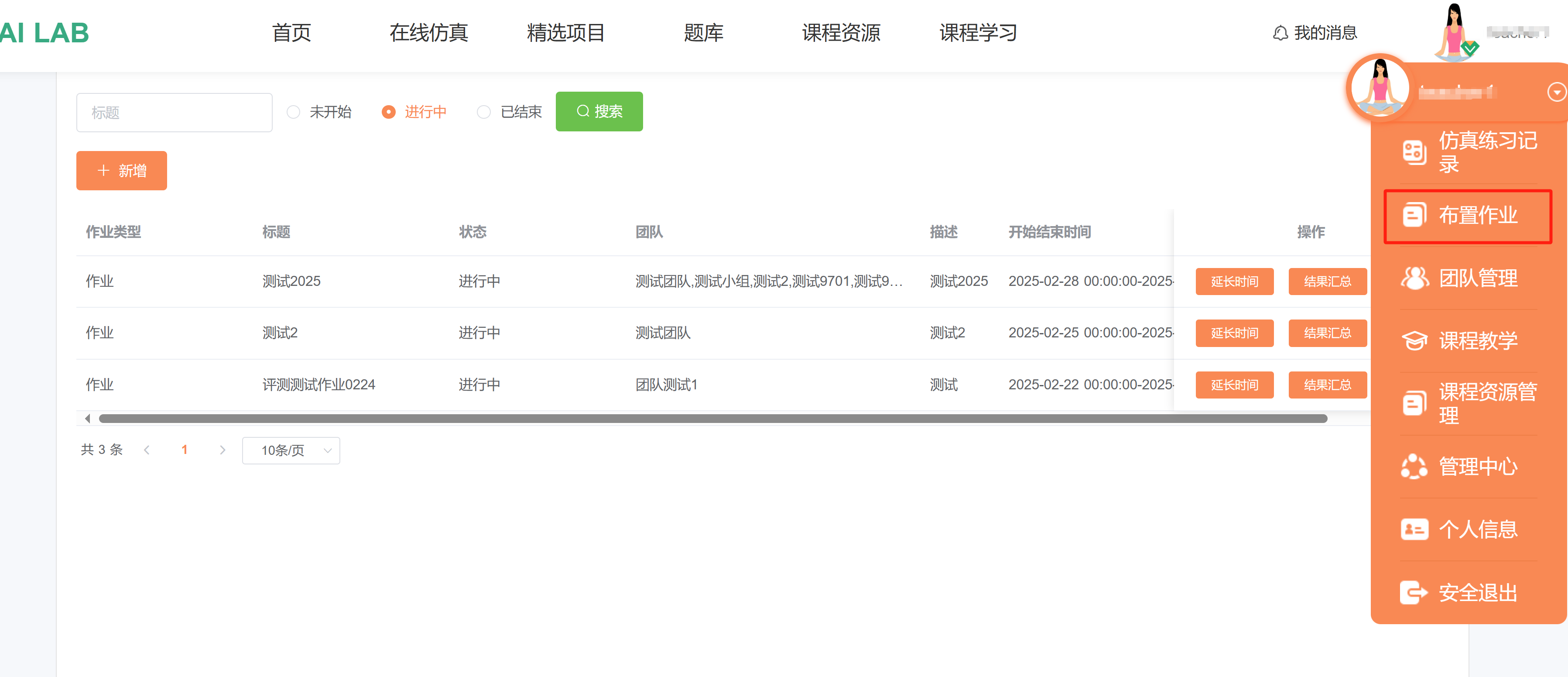The width and height of the screenshot is (1568, 677).
Task: Select the 未开始 radio button
Action: 293,112
